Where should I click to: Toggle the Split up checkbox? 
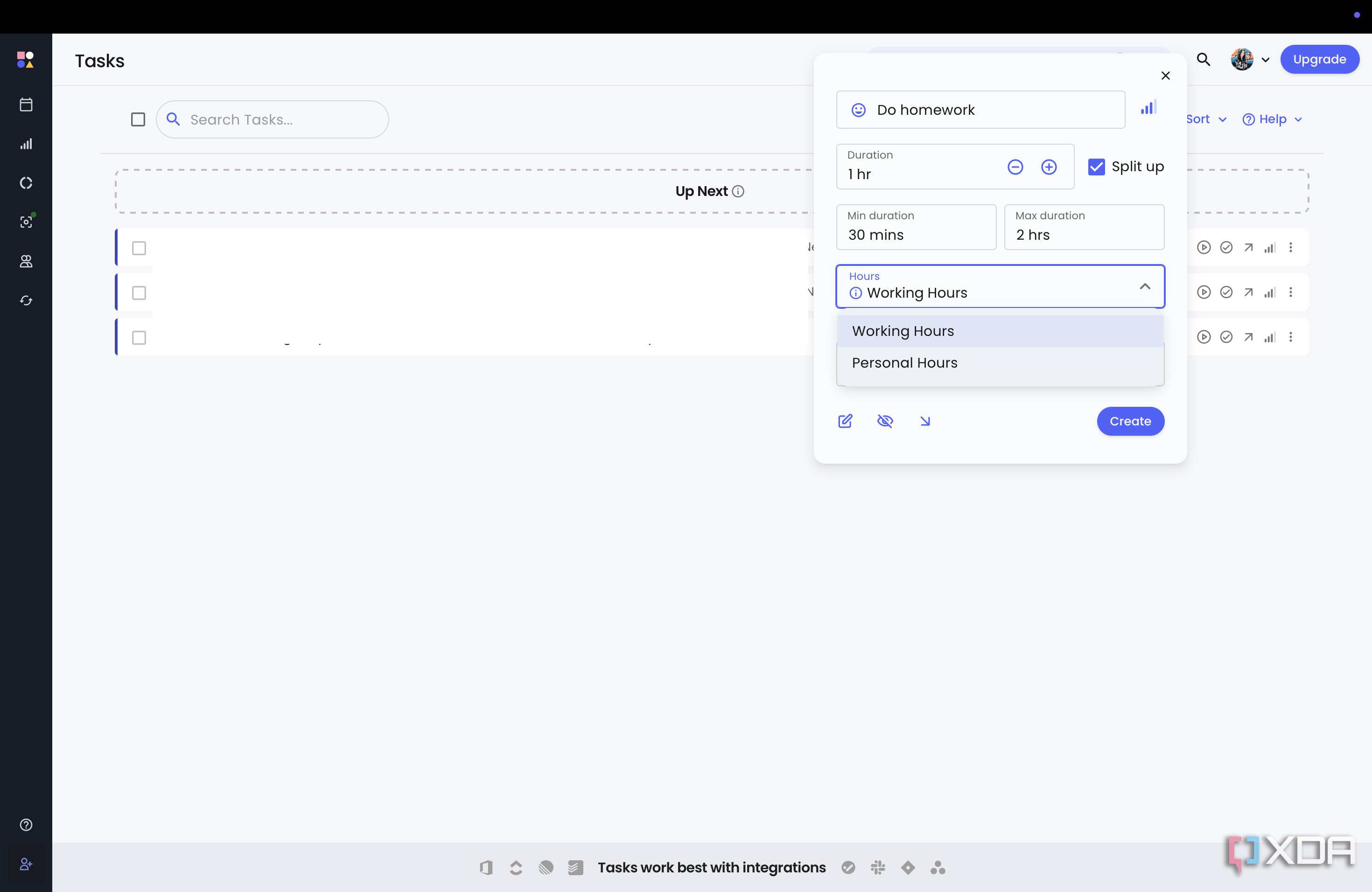(1097, 167)
